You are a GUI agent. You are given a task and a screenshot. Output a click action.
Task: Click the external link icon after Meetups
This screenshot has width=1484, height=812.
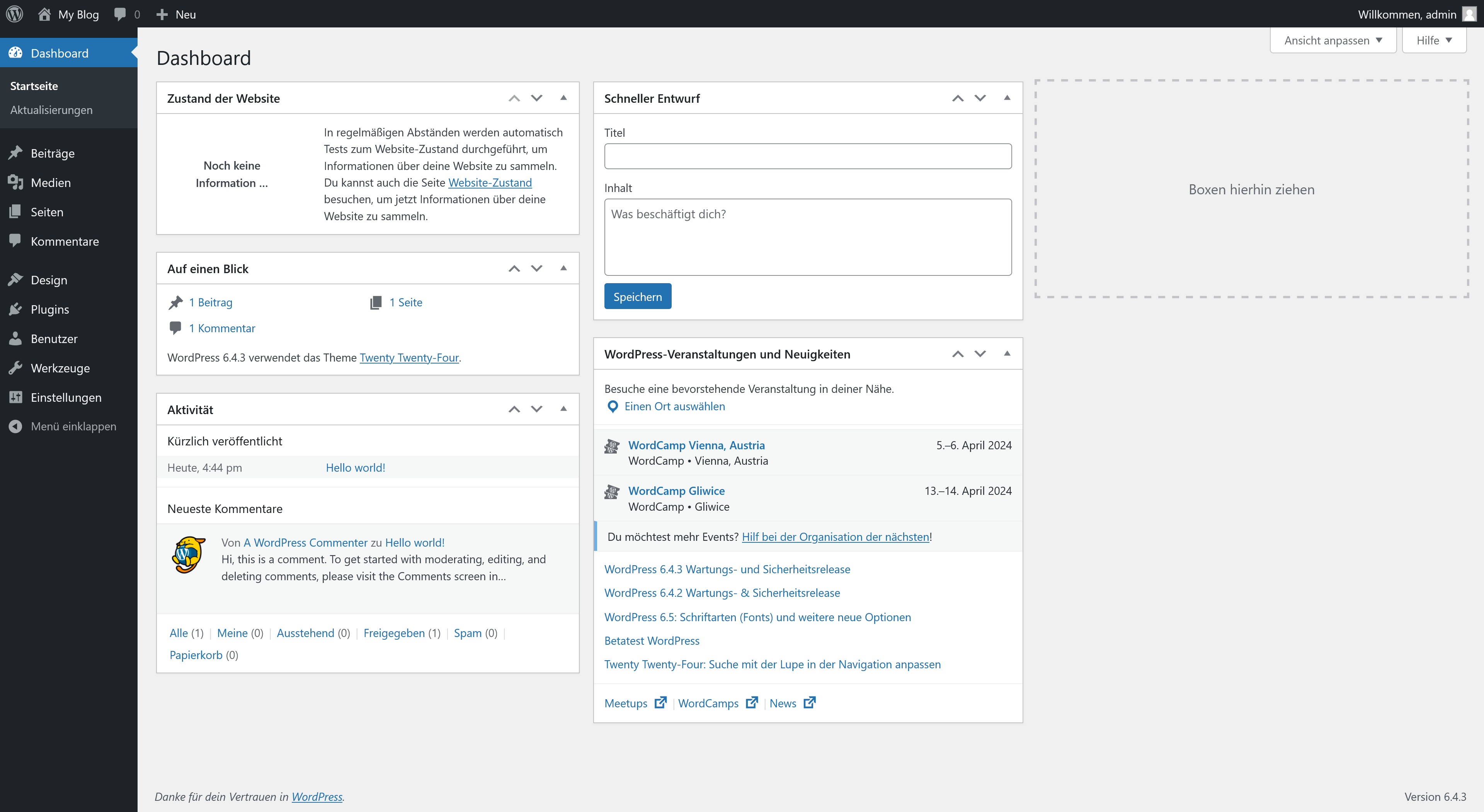[661, 702]
